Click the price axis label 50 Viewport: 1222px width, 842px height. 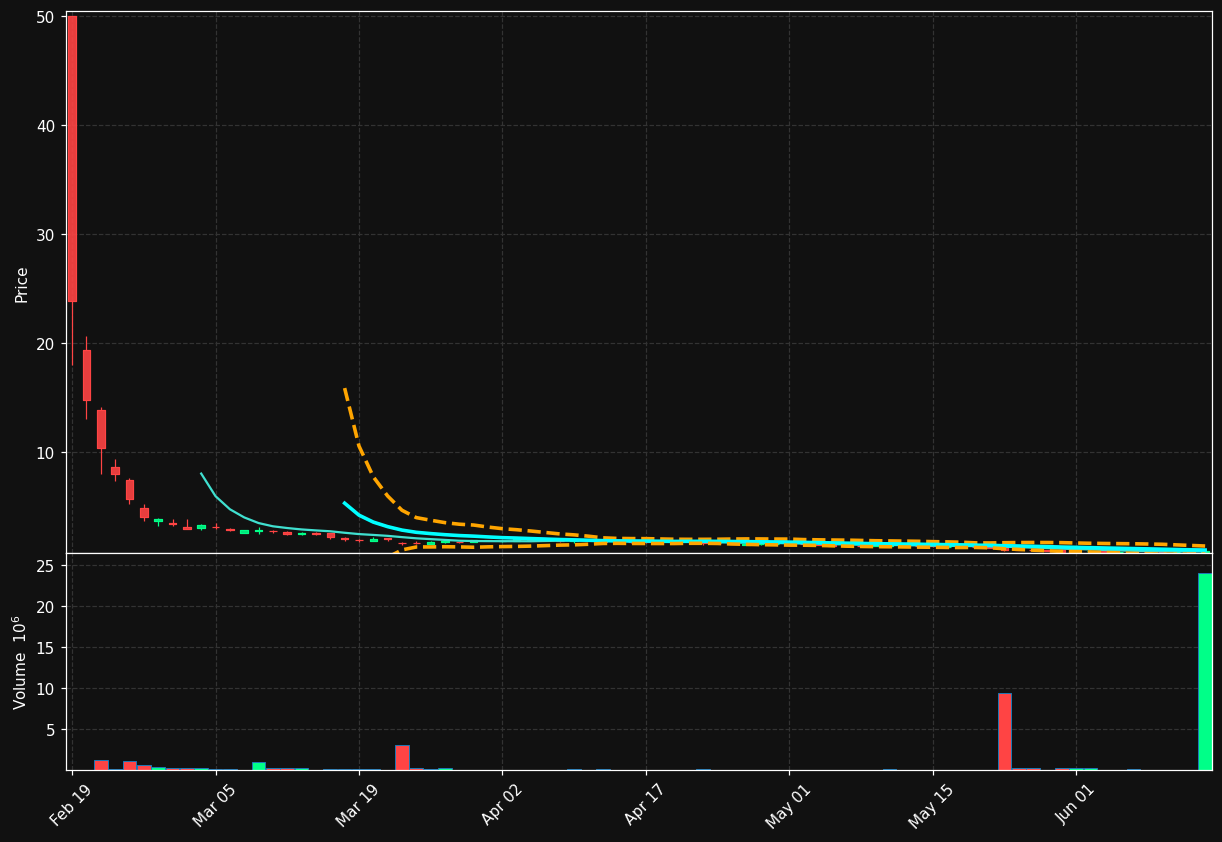point(47,17)
